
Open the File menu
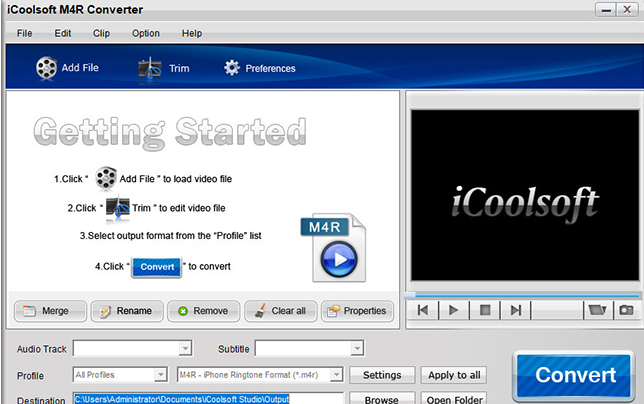point(25,33)
